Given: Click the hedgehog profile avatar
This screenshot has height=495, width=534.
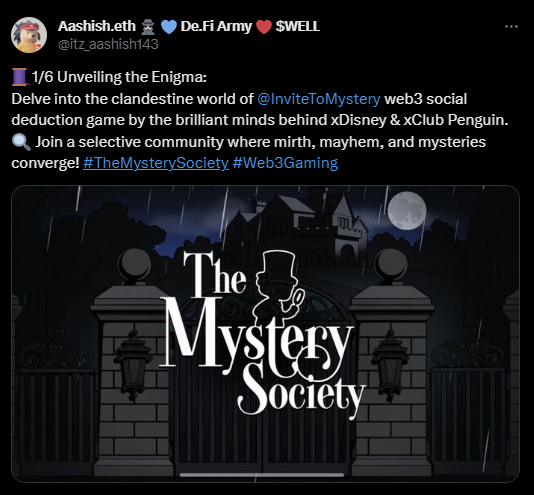Looking at the screenshot, I should 29,35.
